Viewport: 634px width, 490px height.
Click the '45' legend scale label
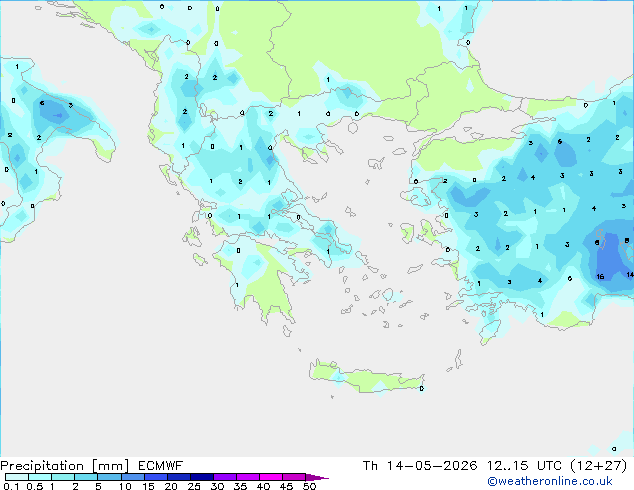(x=286, y=486)
